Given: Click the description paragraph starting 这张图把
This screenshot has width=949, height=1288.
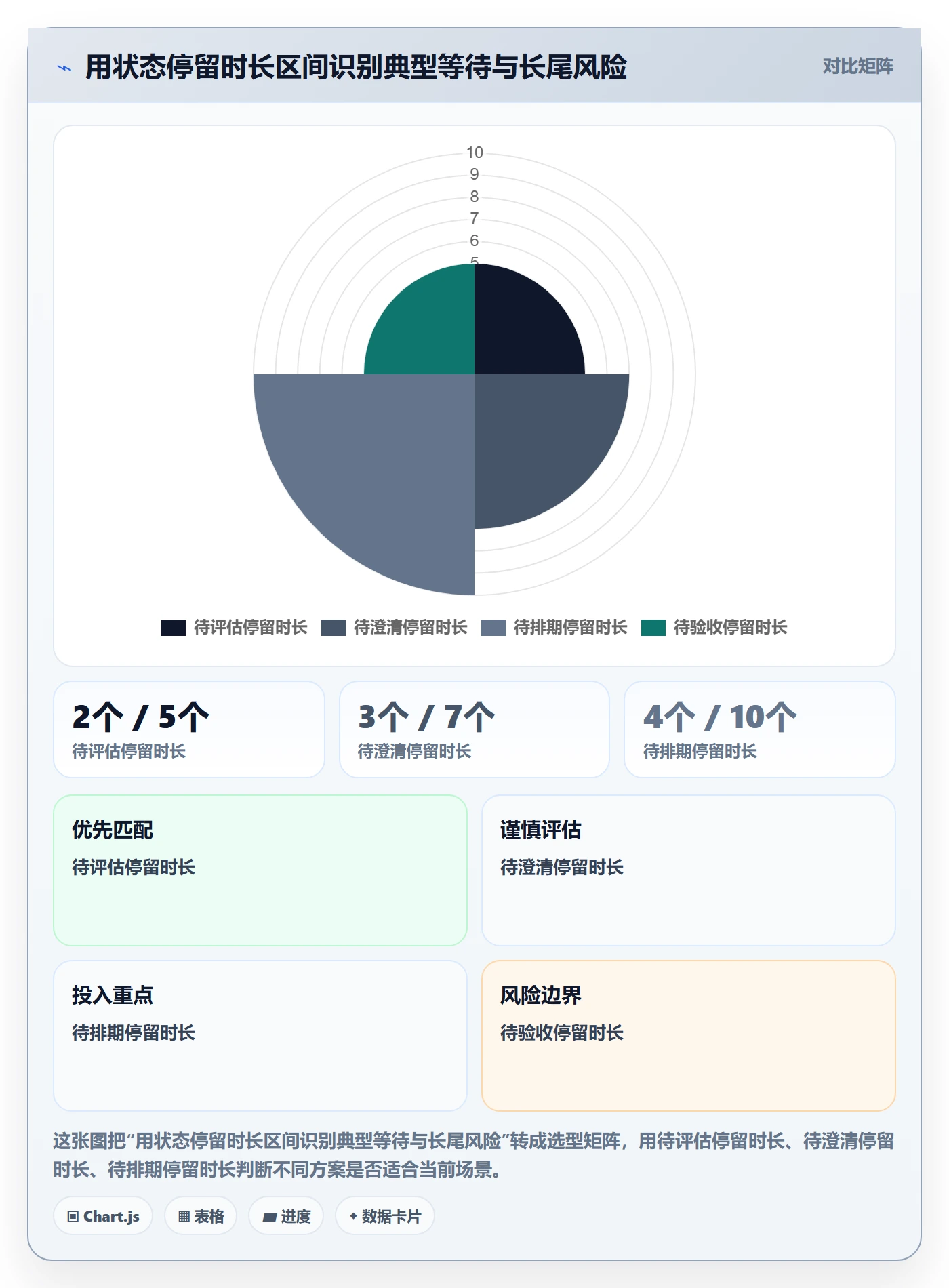Looking at the screenshot, I should [474, 1155].
